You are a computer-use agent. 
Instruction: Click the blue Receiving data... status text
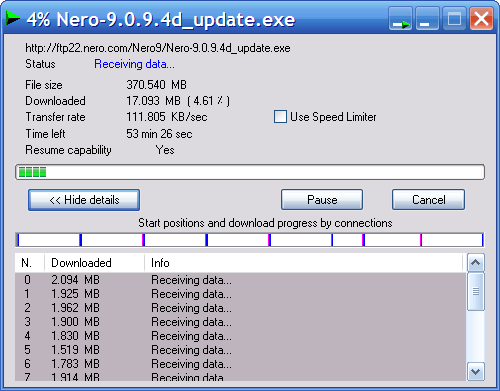click(134, 64)
